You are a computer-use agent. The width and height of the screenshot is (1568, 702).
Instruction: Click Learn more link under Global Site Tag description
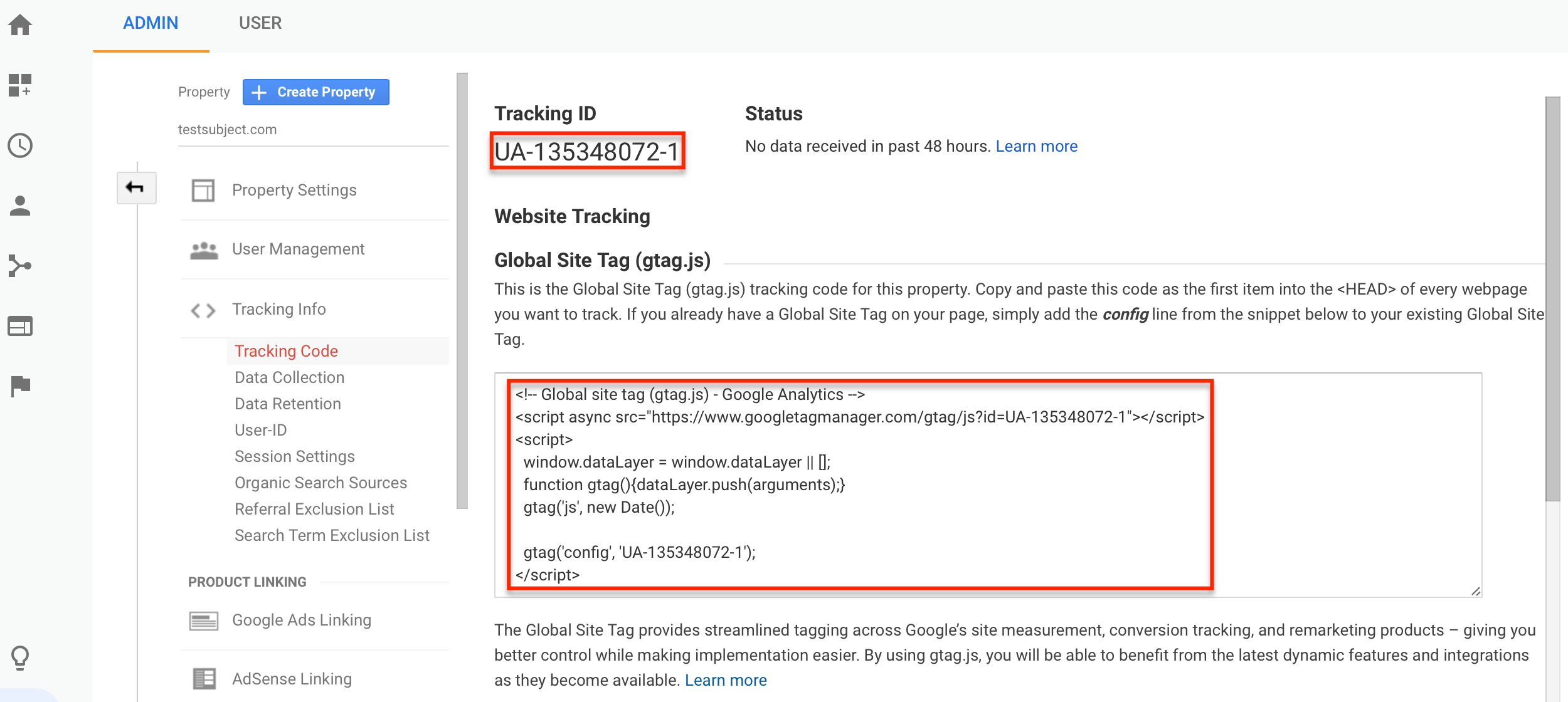[726, 680]
